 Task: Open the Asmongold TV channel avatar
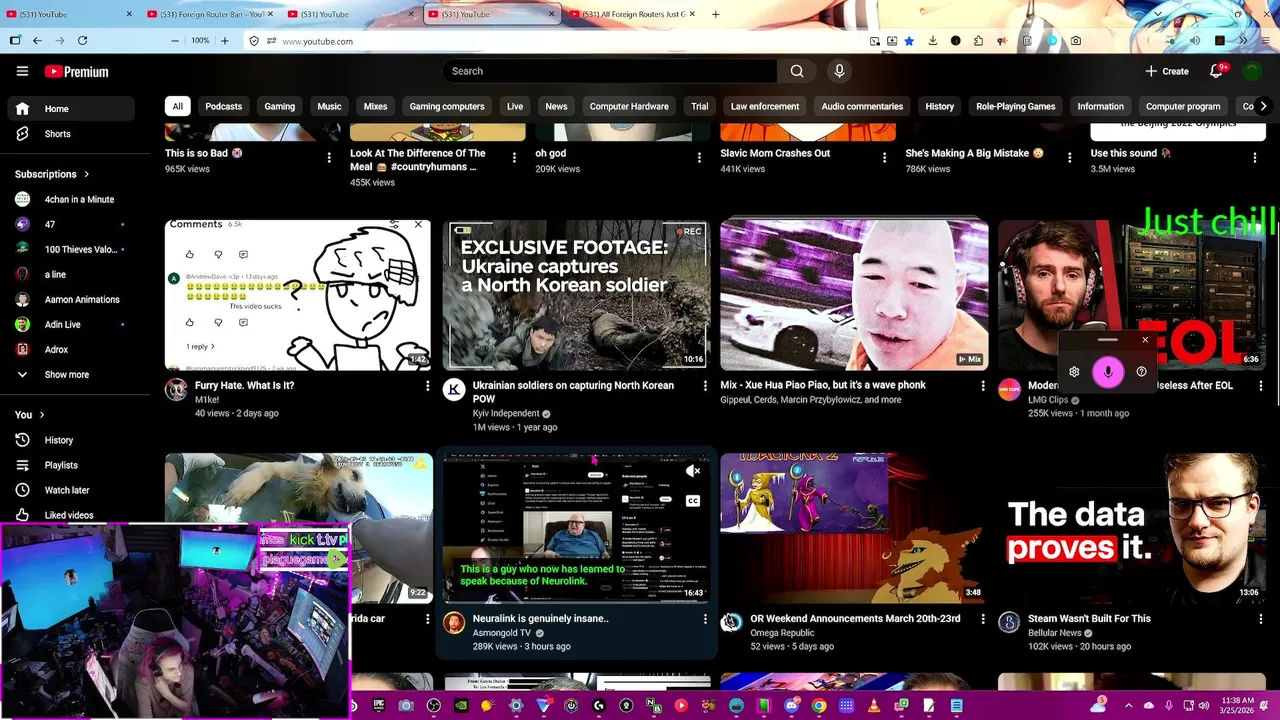[x=454, y=623]
